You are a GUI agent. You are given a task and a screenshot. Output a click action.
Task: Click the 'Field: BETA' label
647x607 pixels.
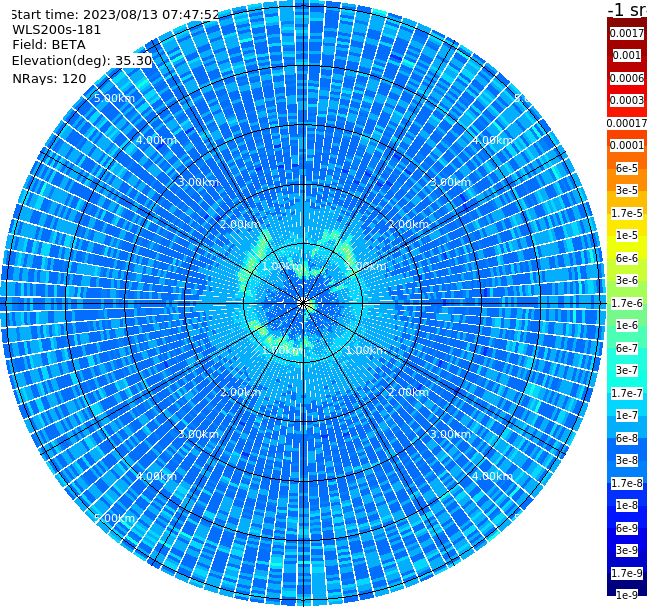49,45
